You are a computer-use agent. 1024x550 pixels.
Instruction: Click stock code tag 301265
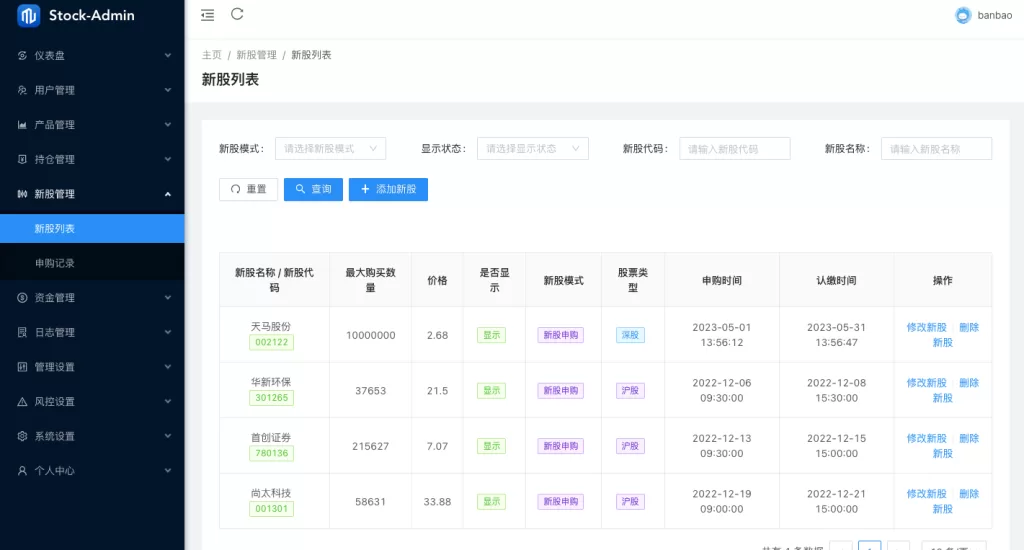tap(272, 398)
